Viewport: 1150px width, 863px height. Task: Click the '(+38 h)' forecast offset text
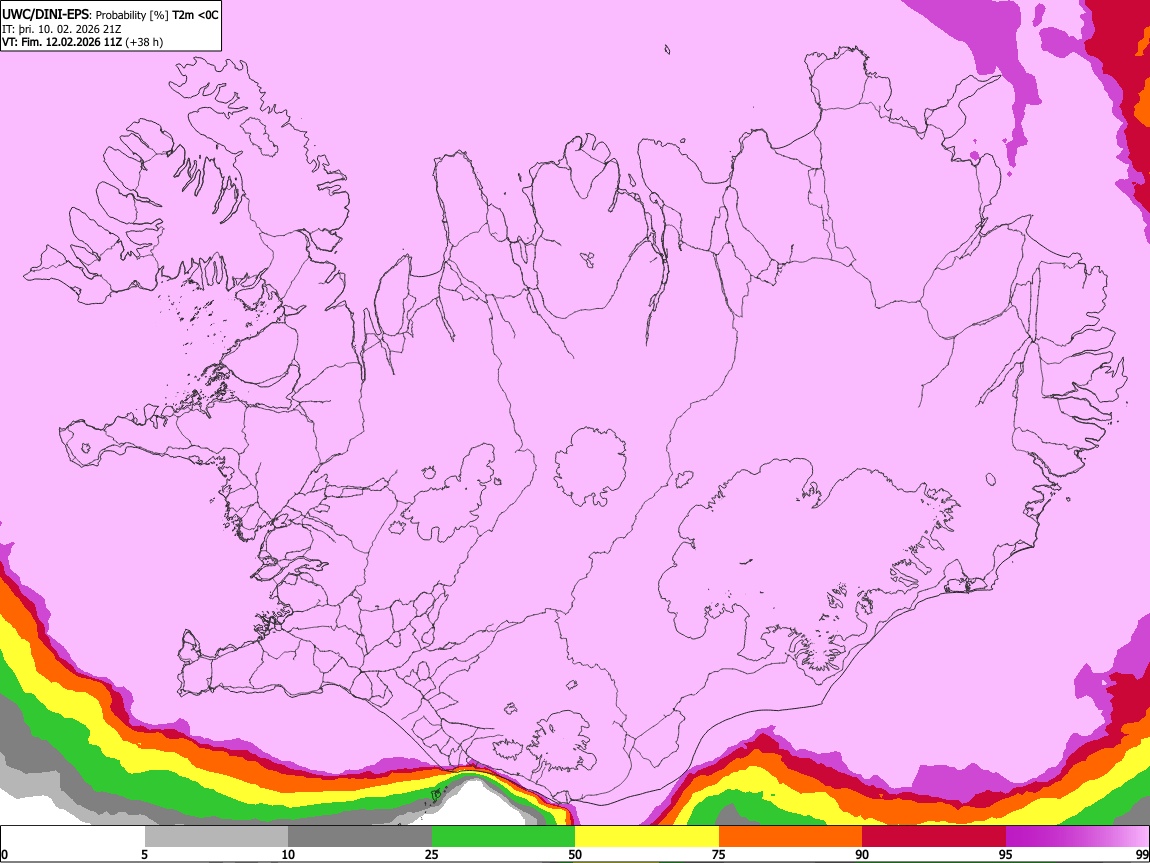144,42
